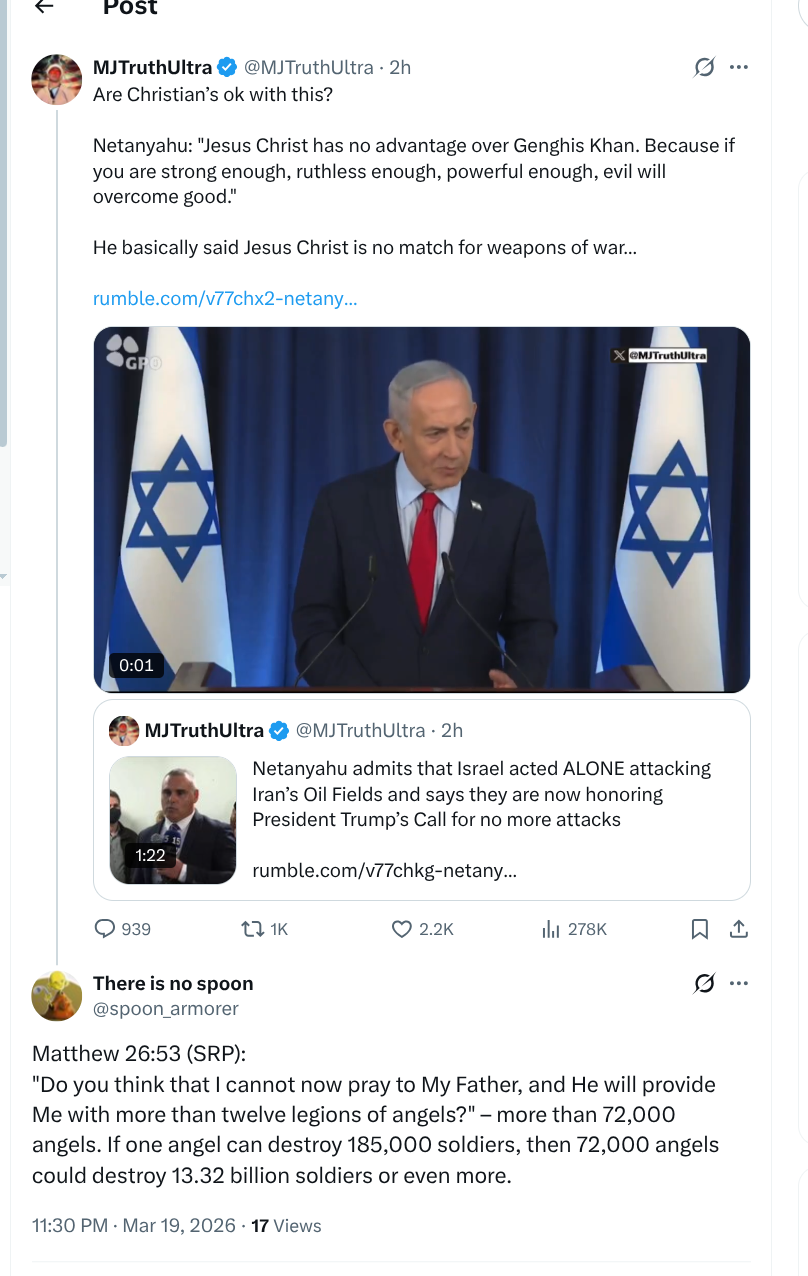
Task: Click the back arrow at top
Action: coord(43,7)
